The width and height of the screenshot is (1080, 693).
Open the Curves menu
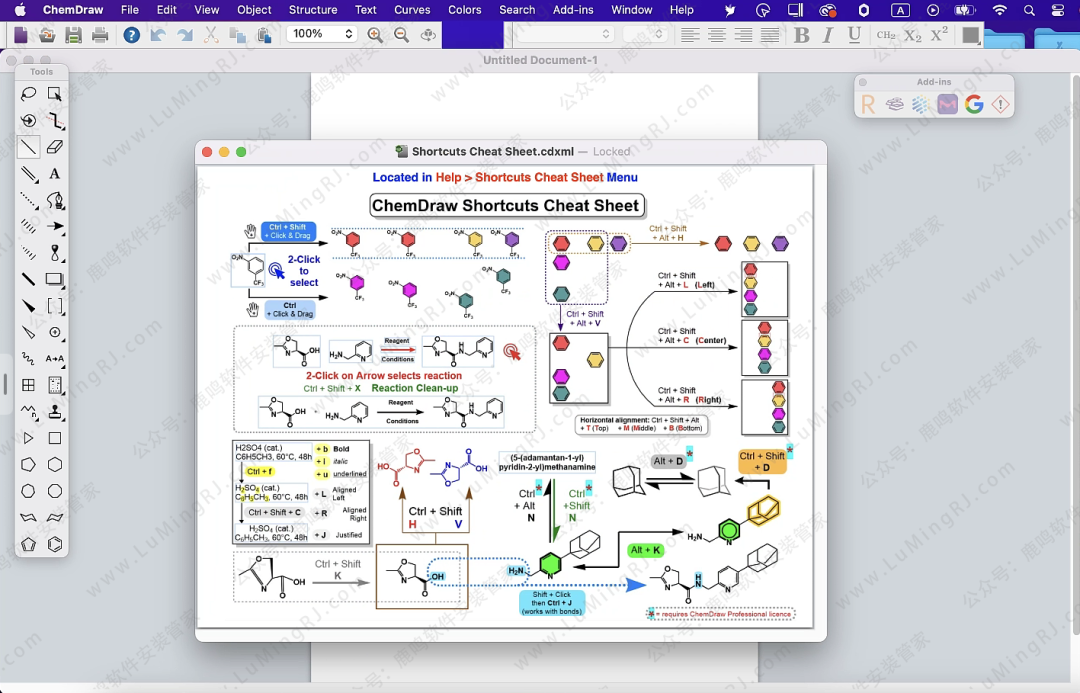[x=413, y=10]
